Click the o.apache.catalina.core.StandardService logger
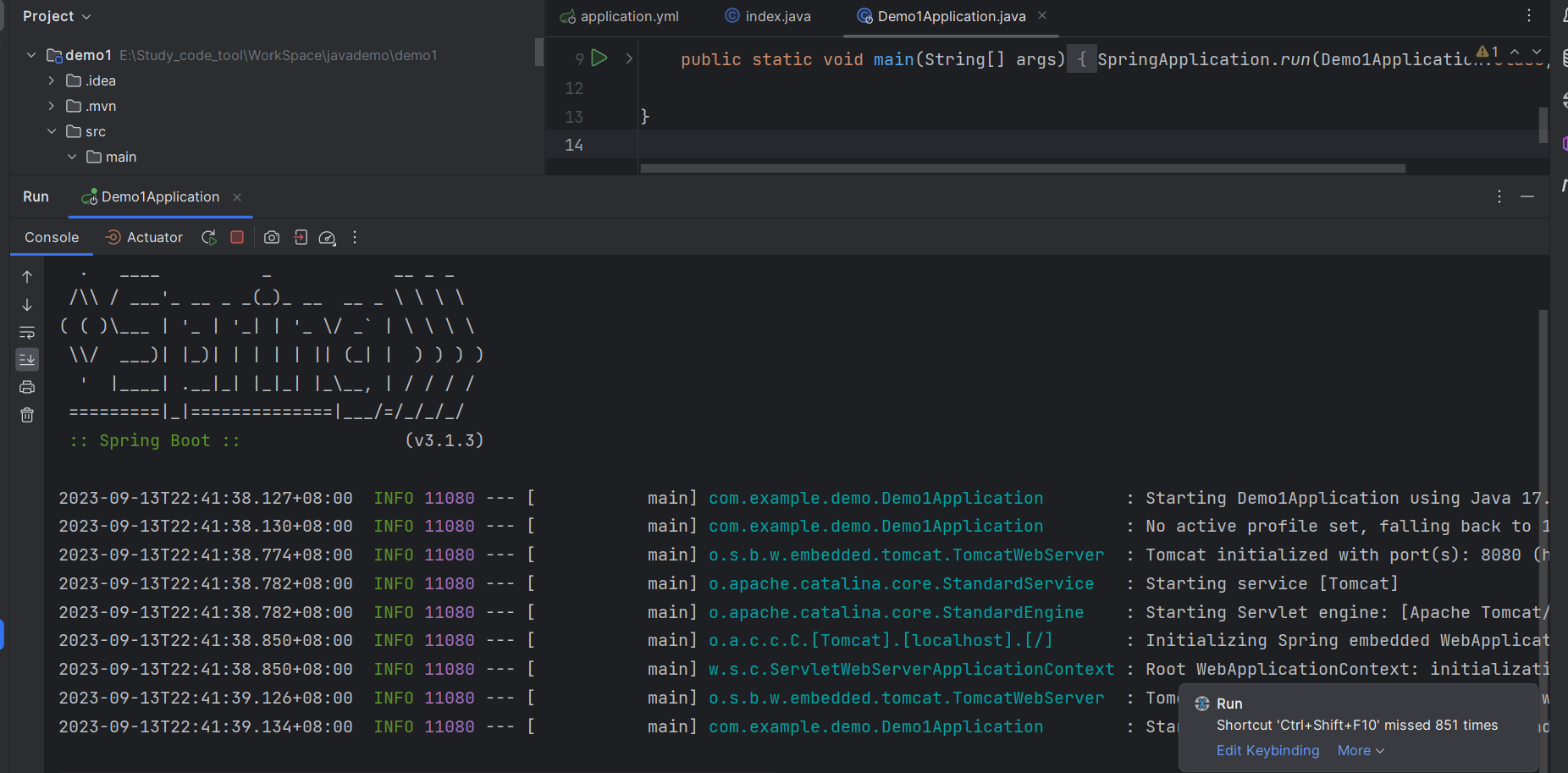 (902, 583)
